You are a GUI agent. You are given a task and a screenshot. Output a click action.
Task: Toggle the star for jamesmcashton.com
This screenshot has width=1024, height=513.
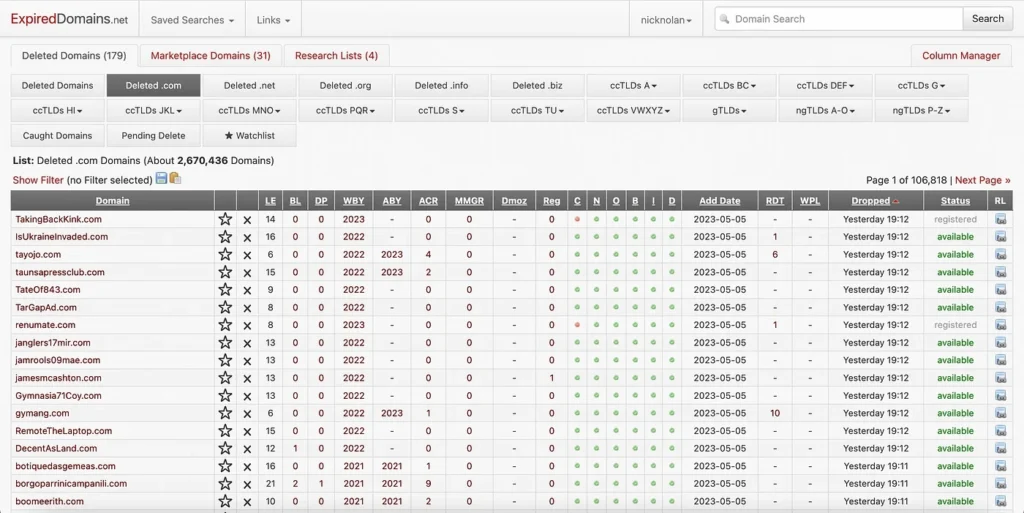coord(225,378)
